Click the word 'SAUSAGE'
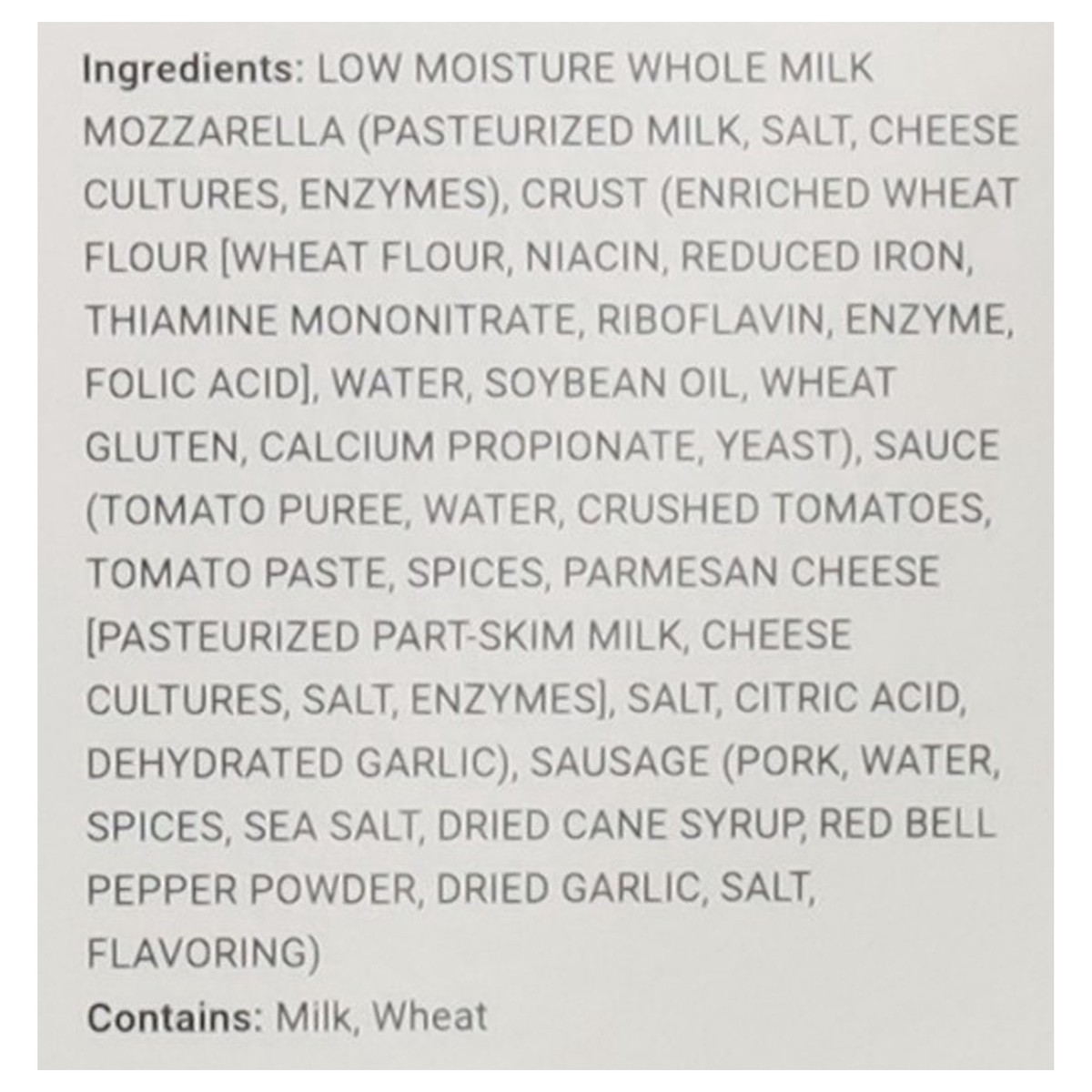This screenshot has width=1092, height=1092. point(619,763)
